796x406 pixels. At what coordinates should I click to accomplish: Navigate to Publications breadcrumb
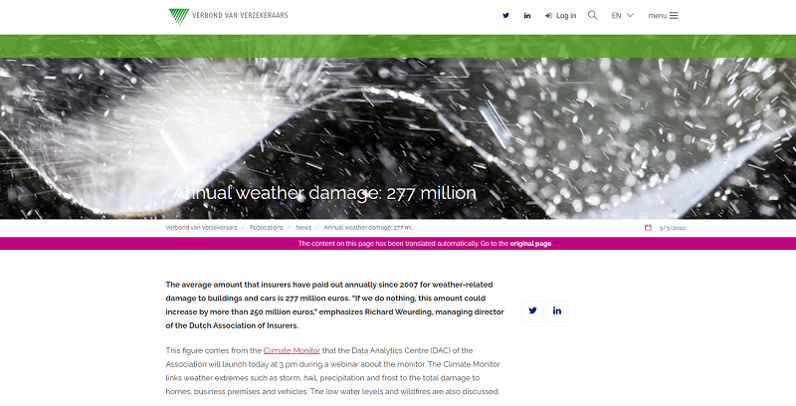(x=266, y=228)
